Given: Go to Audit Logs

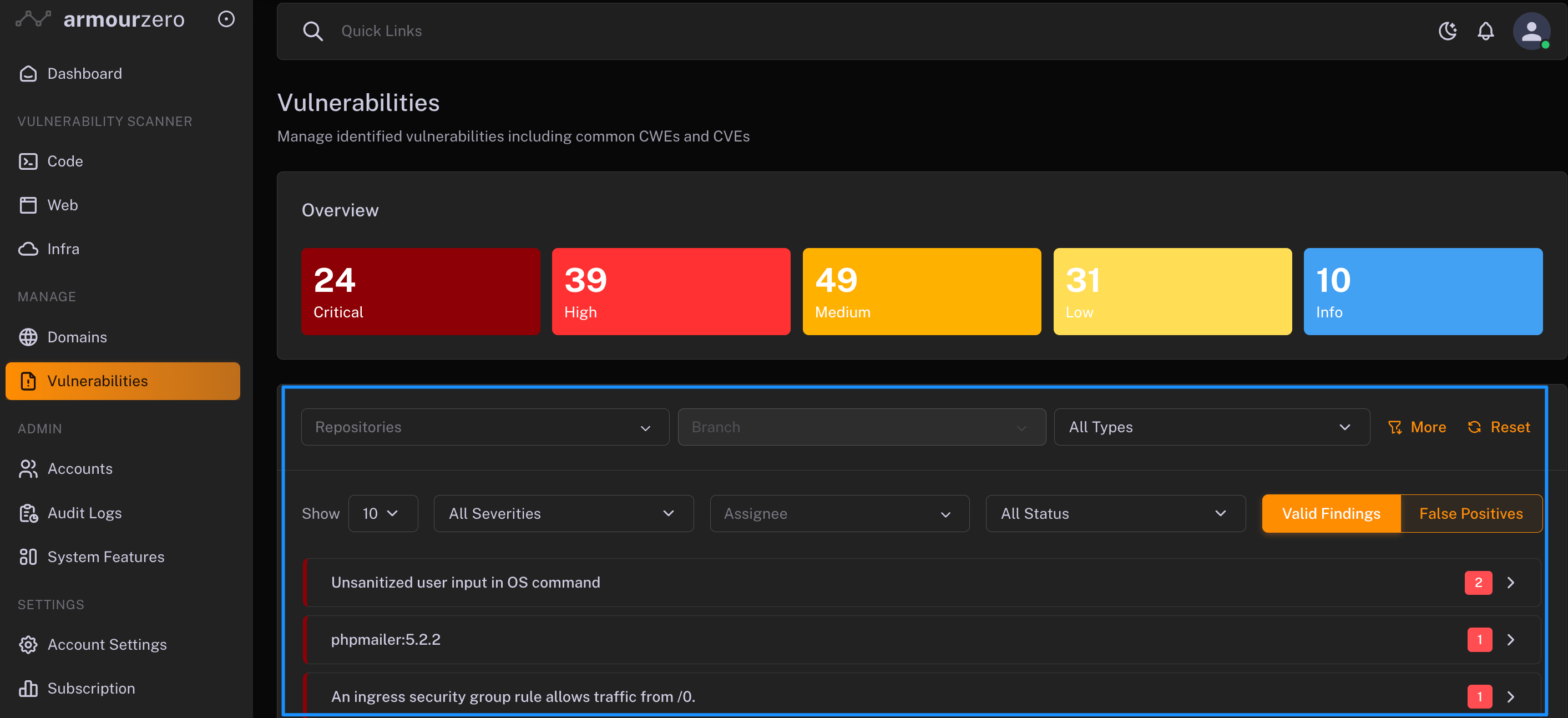Looking at the screenshot, I should click(x=84, y=513).
